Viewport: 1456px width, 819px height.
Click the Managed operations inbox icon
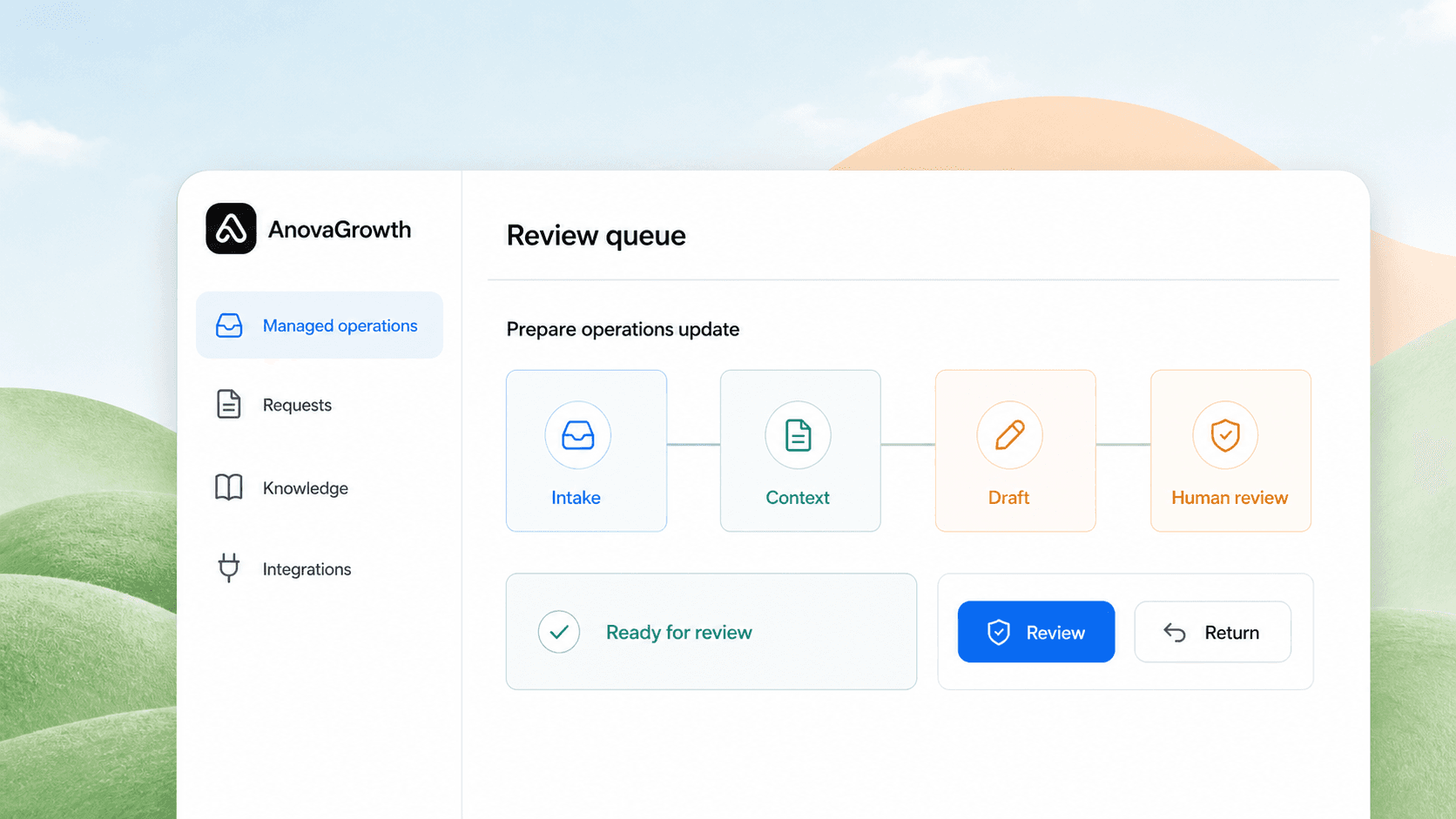tap(229, 326)
